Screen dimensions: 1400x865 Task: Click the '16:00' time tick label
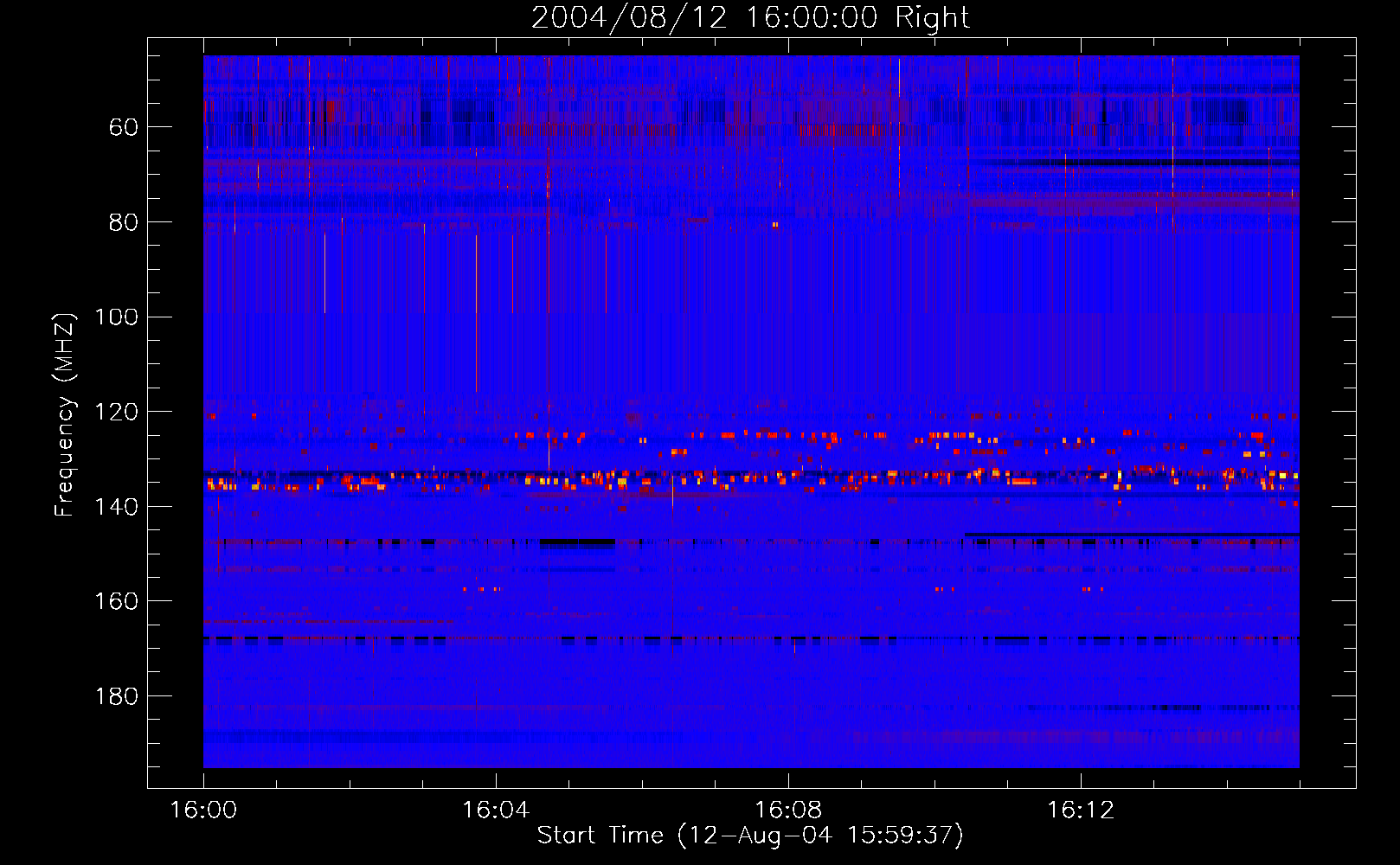[x=203, y=811]
